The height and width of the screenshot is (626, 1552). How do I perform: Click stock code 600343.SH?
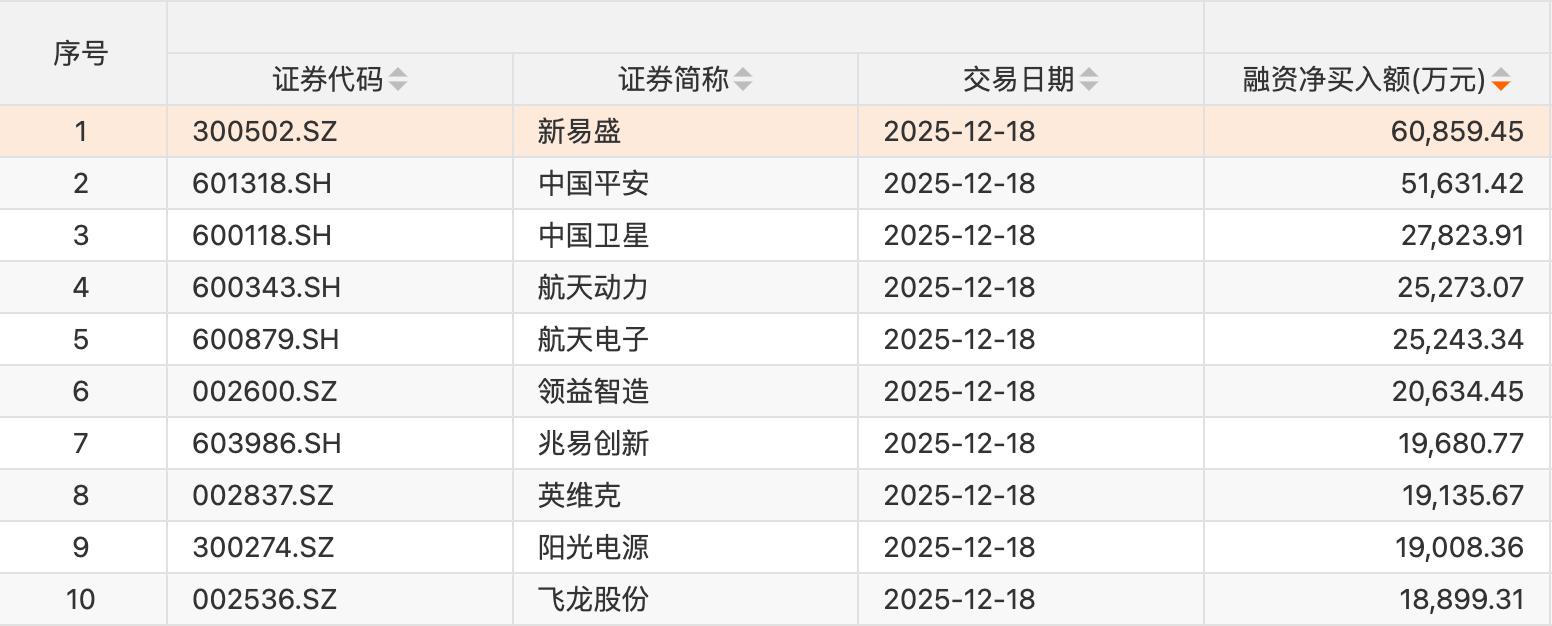[x=267, y=288]
